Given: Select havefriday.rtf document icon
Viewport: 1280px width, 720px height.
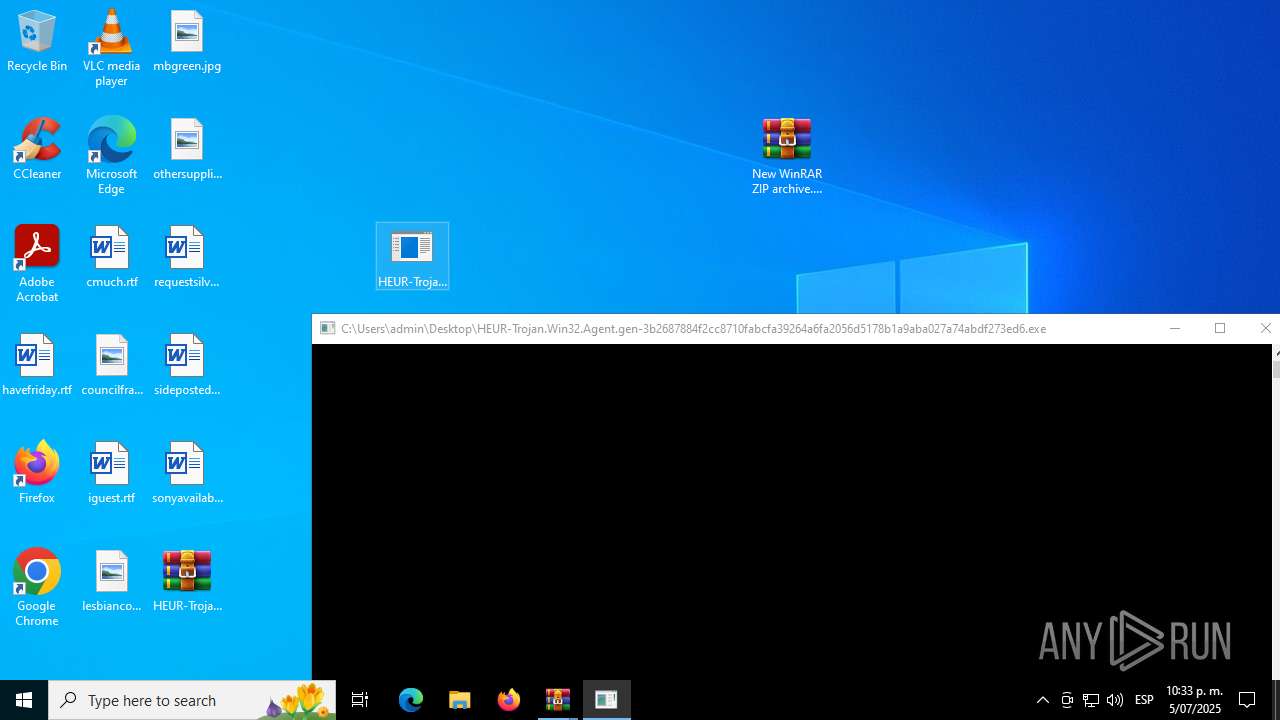Looking at the screenshot, I should click(x=37, y=366).
